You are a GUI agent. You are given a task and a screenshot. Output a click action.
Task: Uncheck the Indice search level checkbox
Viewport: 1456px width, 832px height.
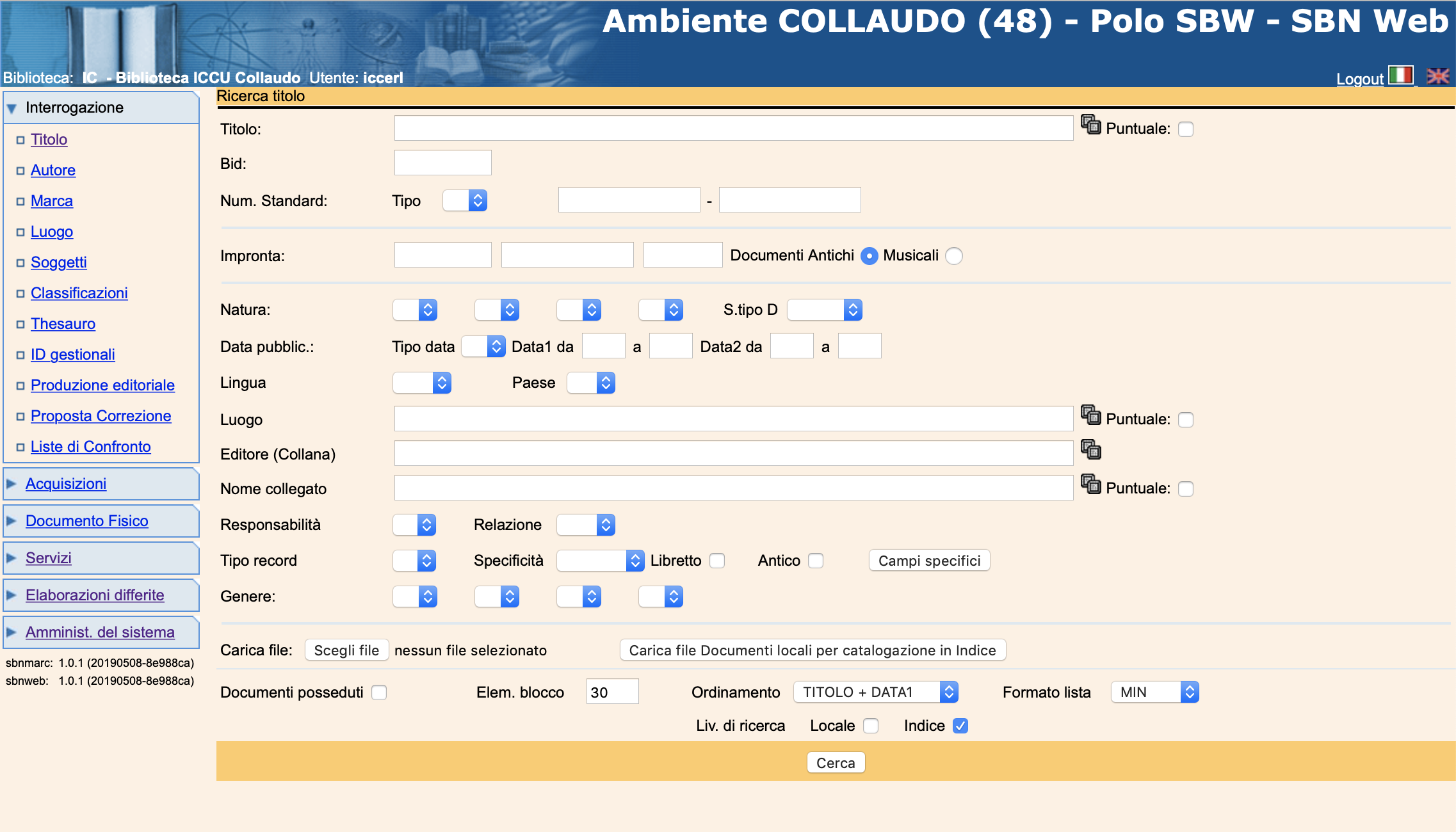pos(960,726)
